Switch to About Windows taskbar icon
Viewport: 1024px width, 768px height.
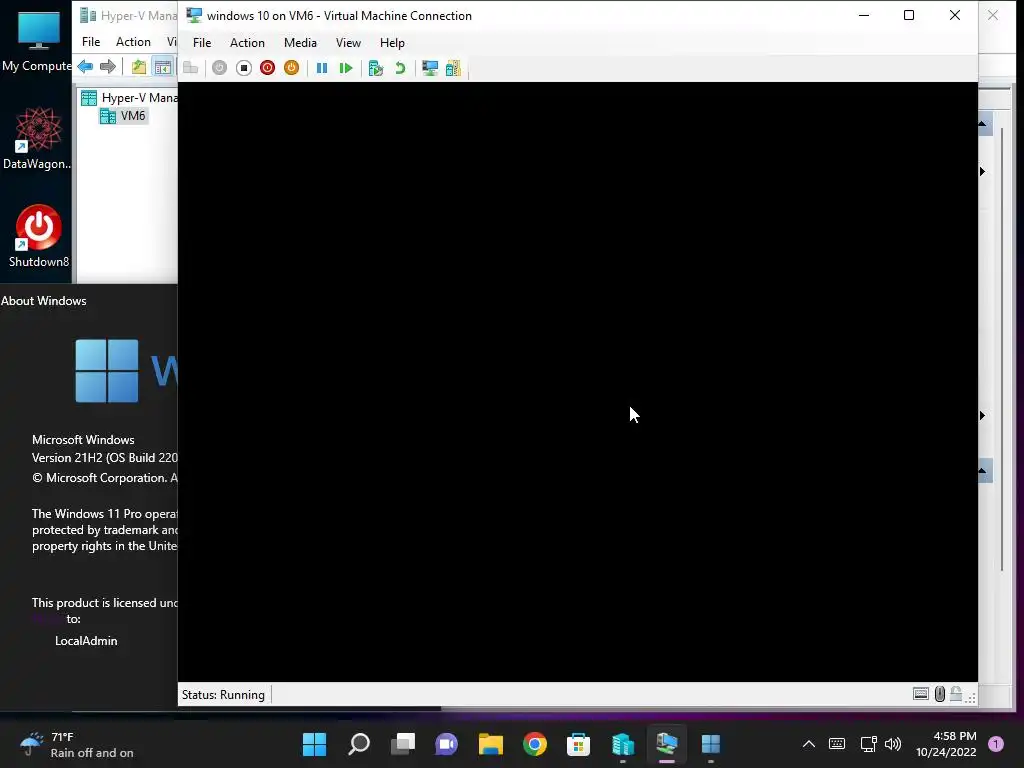pos(711,744)
